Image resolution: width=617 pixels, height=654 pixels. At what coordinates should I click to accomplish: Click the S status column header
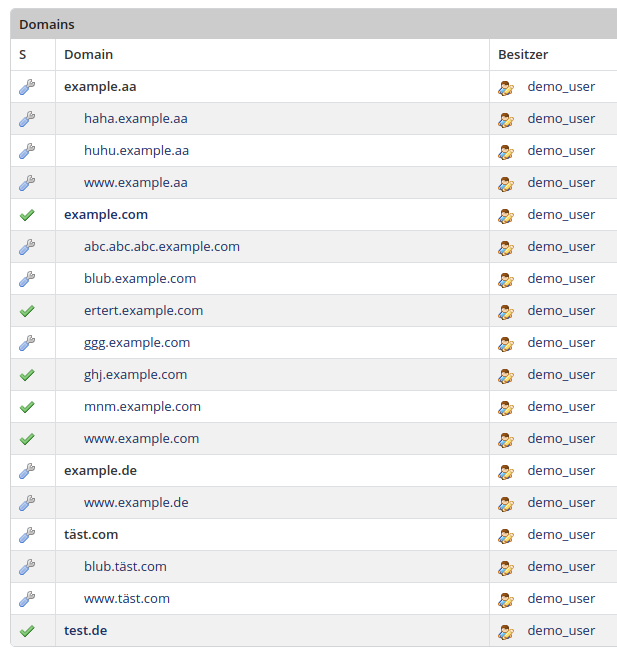(x=23, y=55)
